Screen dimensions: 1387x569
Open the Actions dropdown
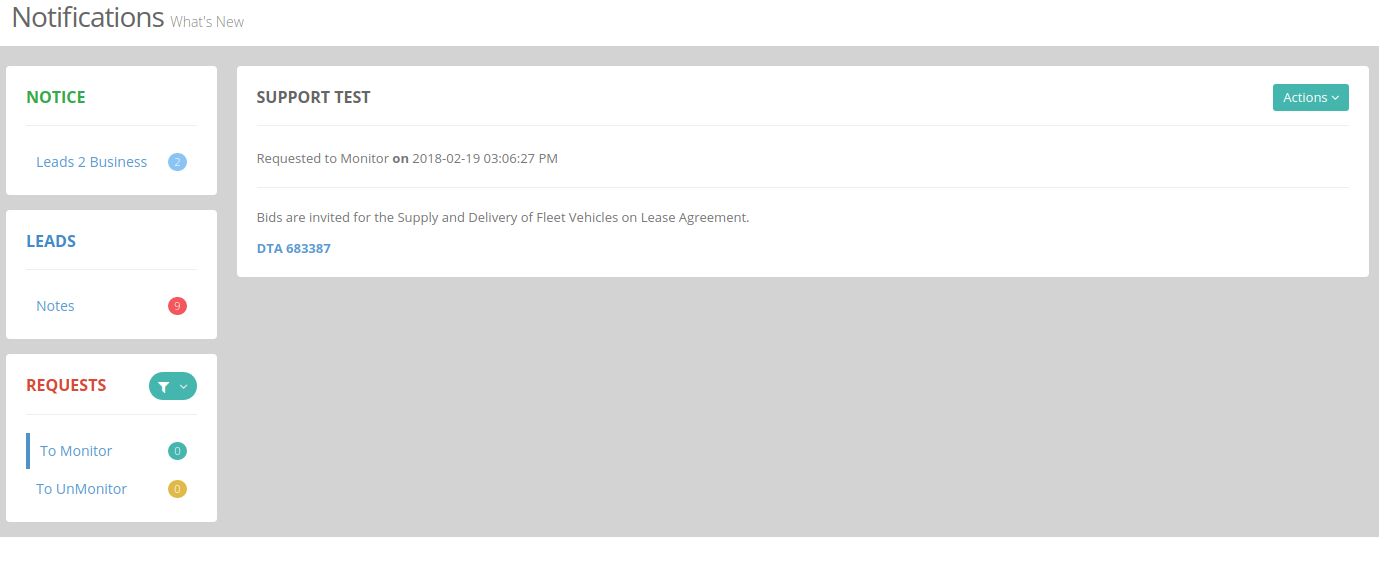(1310, 97)
